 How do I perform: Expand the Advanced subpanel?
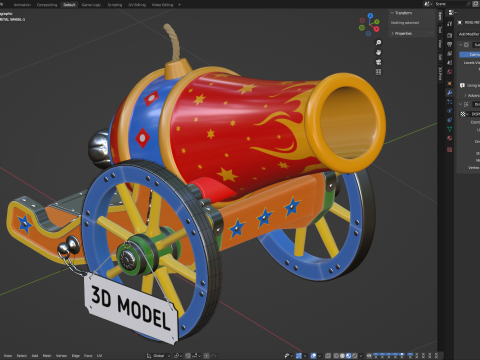click(x=466, y=95)
